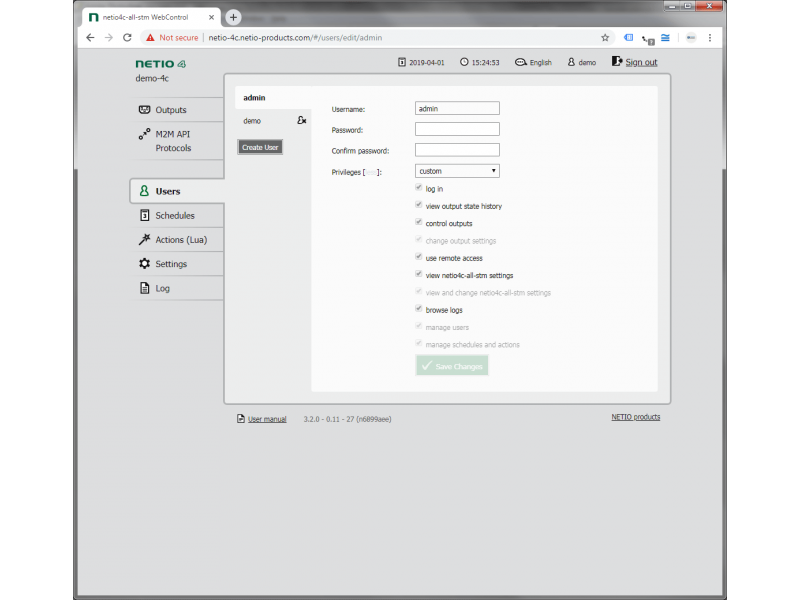
Task: Click the date '2019-04-01'
Action: pos(427,62)
